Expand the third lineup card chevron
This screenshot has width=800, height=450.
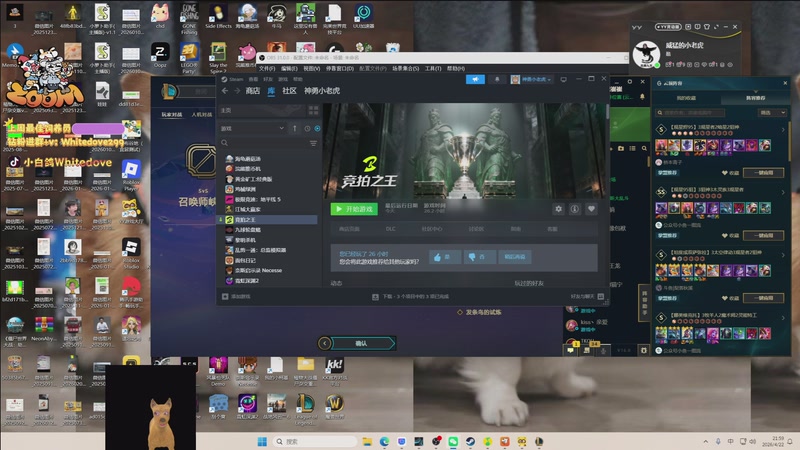[783, 255]
